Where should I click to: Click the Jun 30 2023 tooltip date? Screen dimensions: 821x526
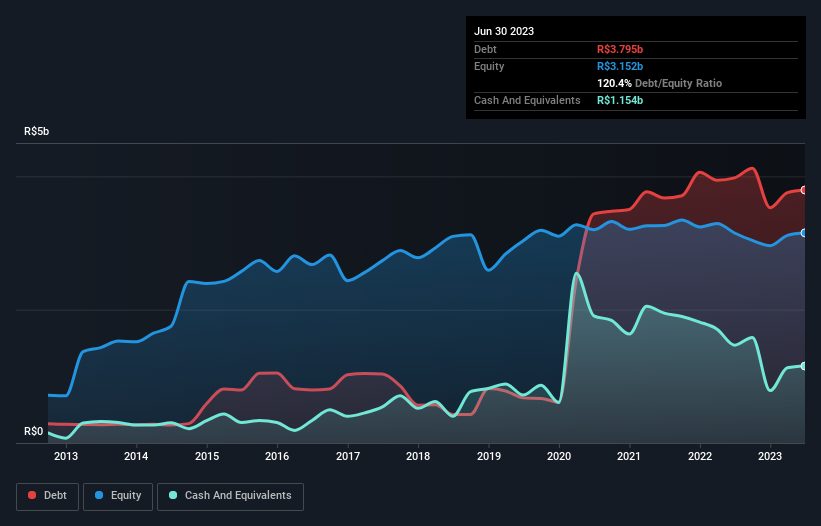coord(504,31)
